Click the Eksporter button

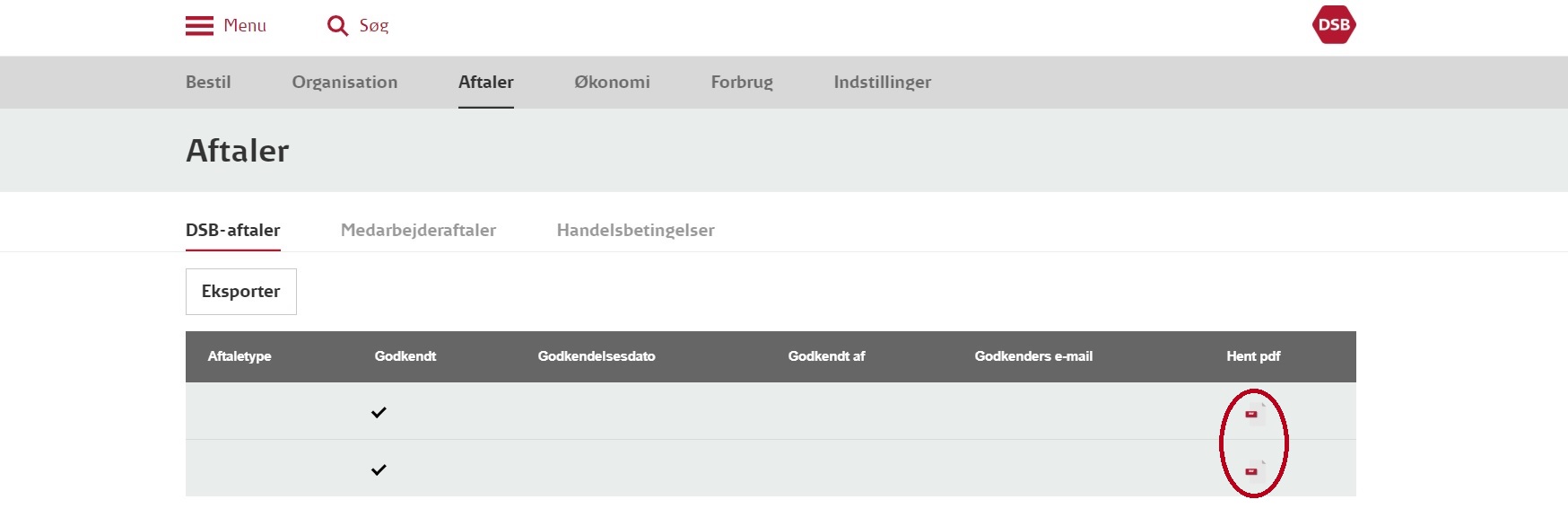pyautogui.click(x=241, y=292)
